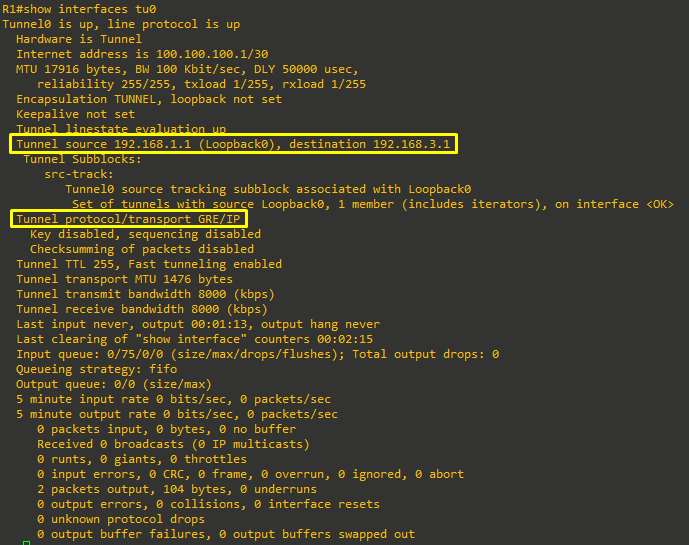Click the 'src-track:' subblock label
The height and width of the screenshot is (545, 689).
tap(79, 174)
